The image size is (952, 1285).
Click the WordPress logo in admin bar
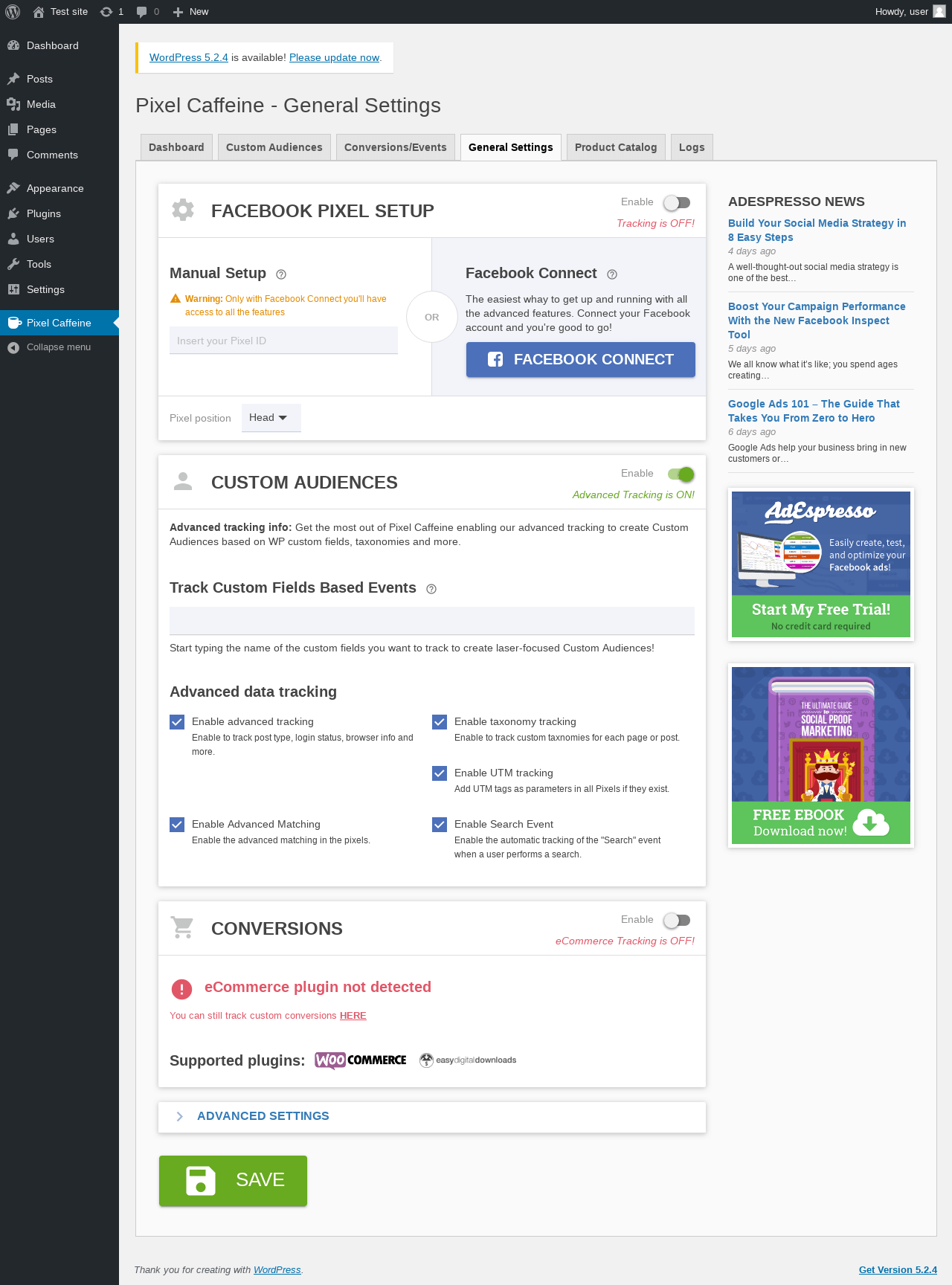[13, 12]
